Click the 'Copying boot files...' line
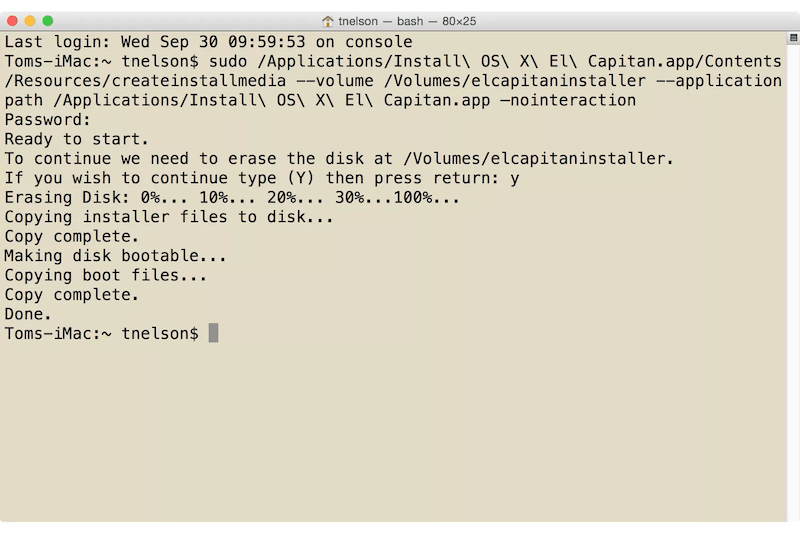Screen dimensions: 800x533 pyautogui.click(x=106, y=275)
